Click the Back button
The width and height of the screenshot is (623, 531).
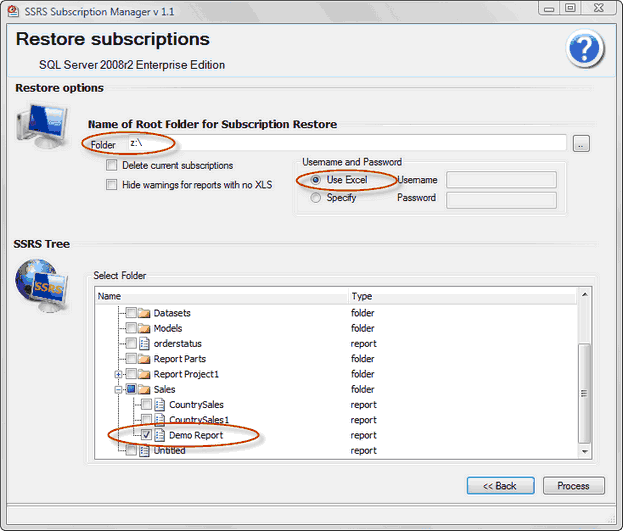(500, 486)
